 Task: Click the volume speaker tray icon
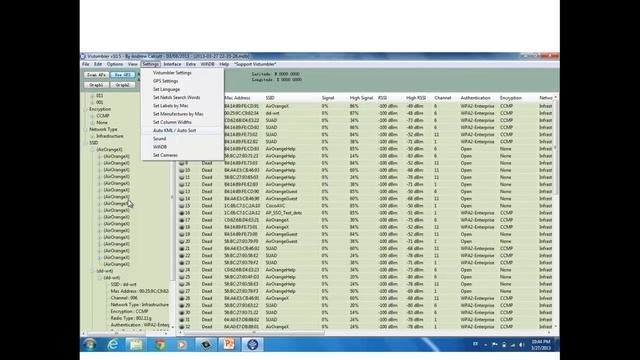click(x=522, y=345)
